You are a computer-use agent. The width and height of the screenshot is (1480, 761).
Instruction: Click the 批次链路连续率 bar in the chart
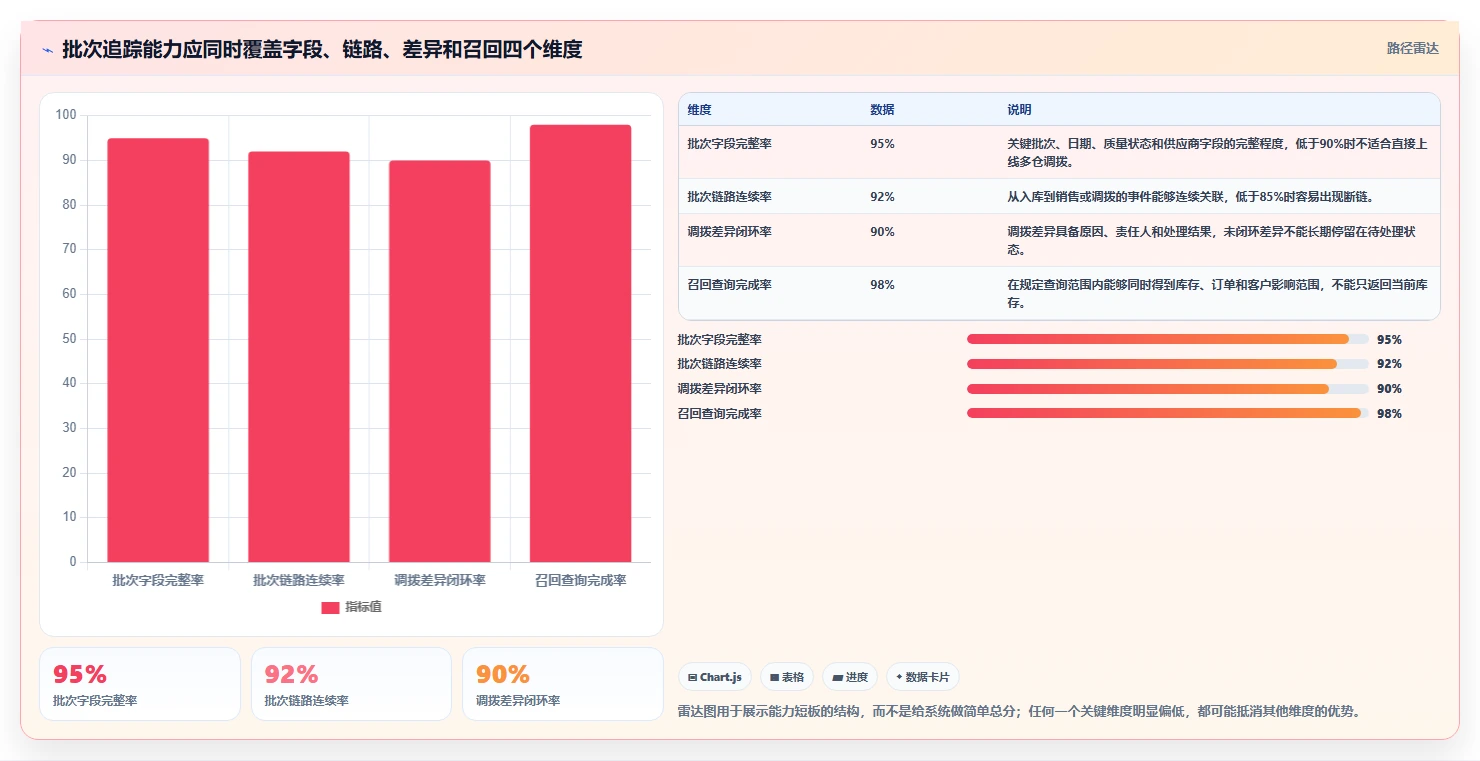[299, 357]
